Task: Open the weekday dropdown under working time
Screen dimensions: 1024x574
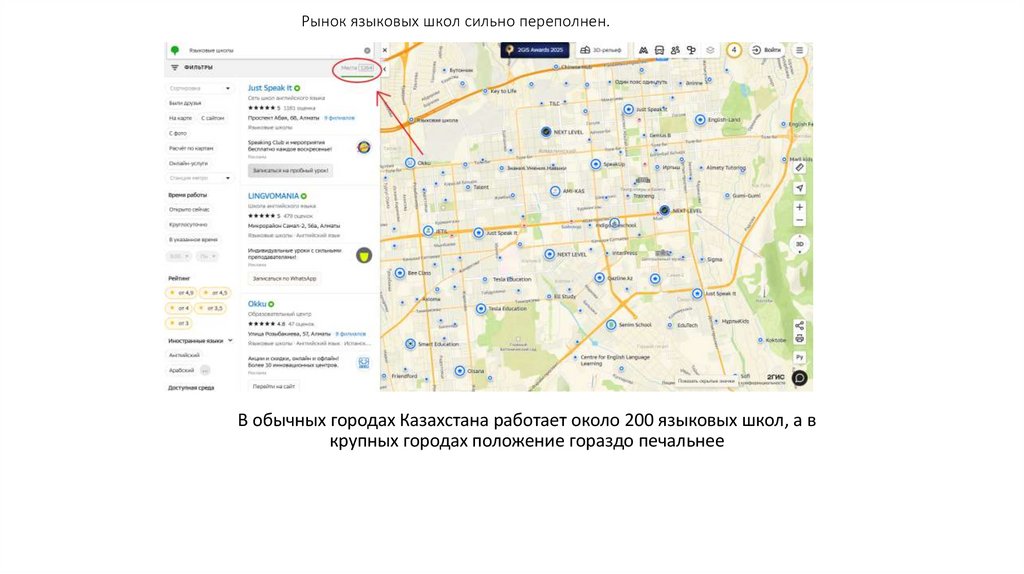Action: 206,257
